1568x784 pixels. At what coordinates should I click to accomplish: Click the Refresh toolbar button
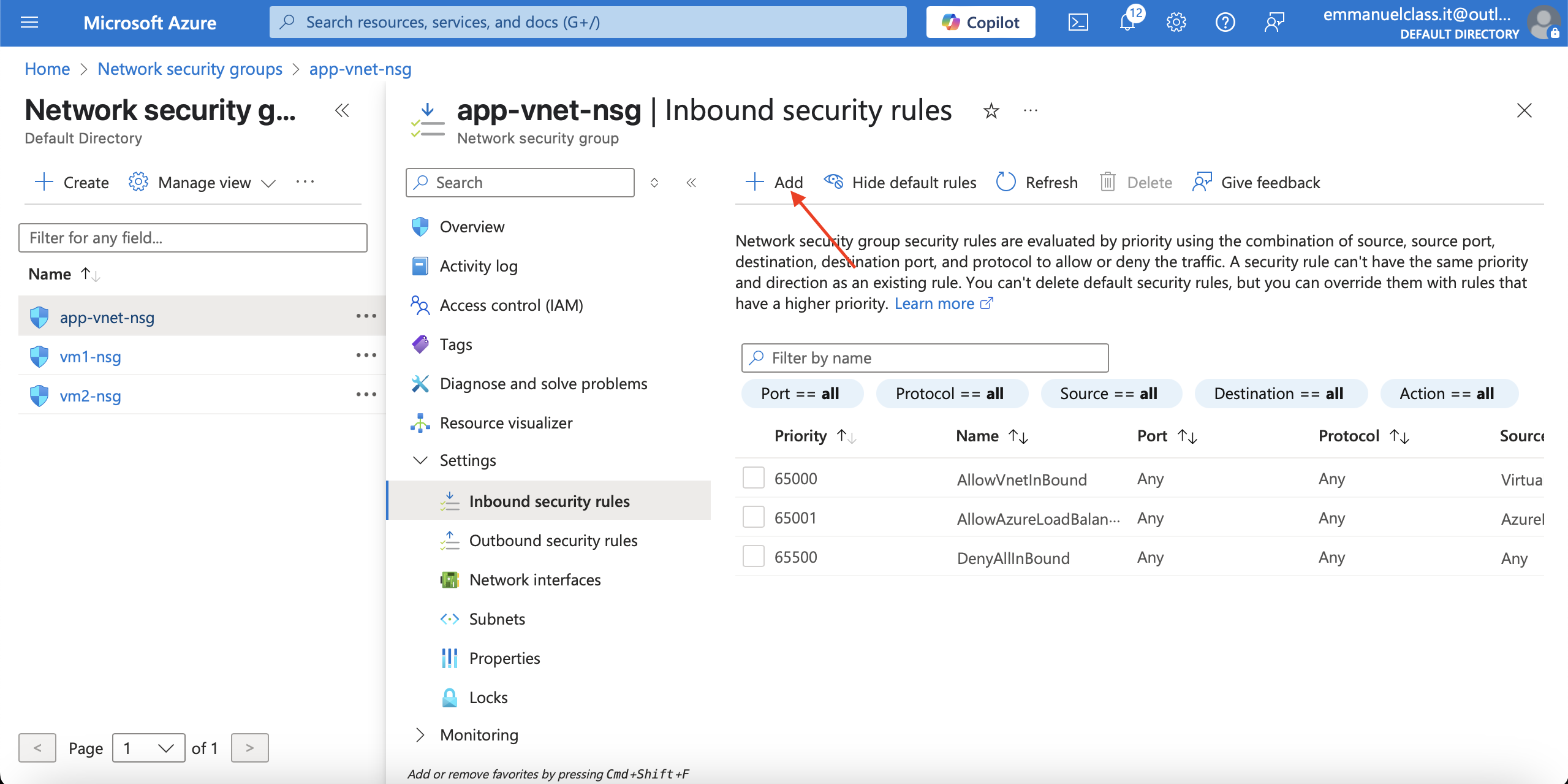tap(1037, 183)
